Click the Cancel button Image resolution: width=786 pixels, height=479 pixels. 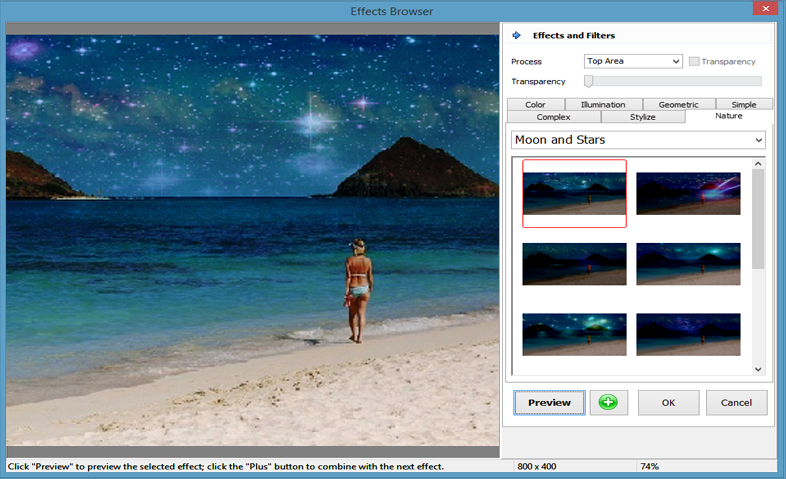tap(736, 402)
